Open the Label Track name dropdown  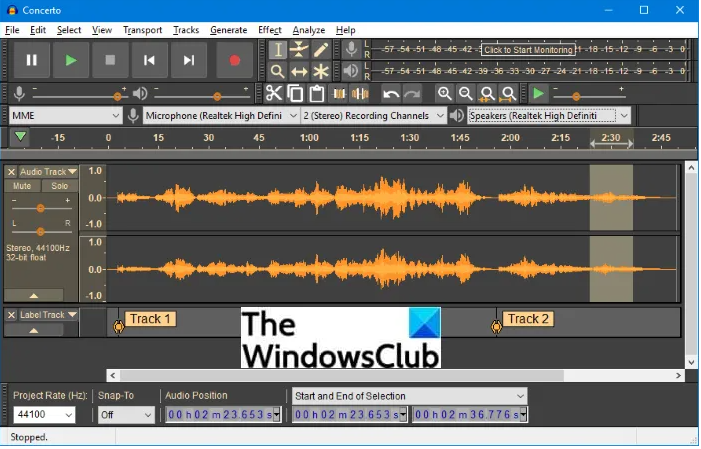click(48, 315)
